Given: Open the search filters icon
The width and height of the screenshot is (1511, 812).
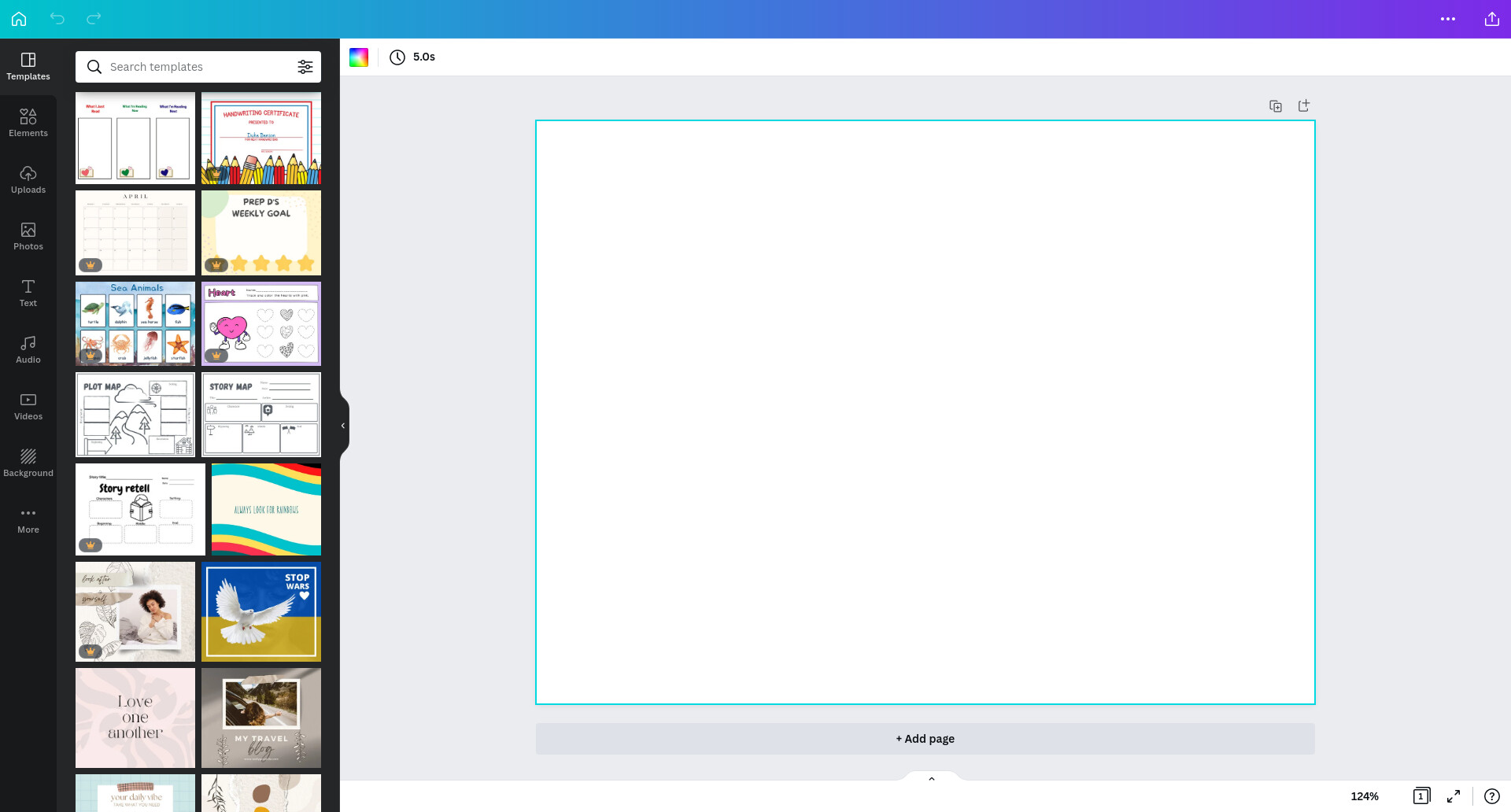Looking at the screenshot, I should pos(305,67).
